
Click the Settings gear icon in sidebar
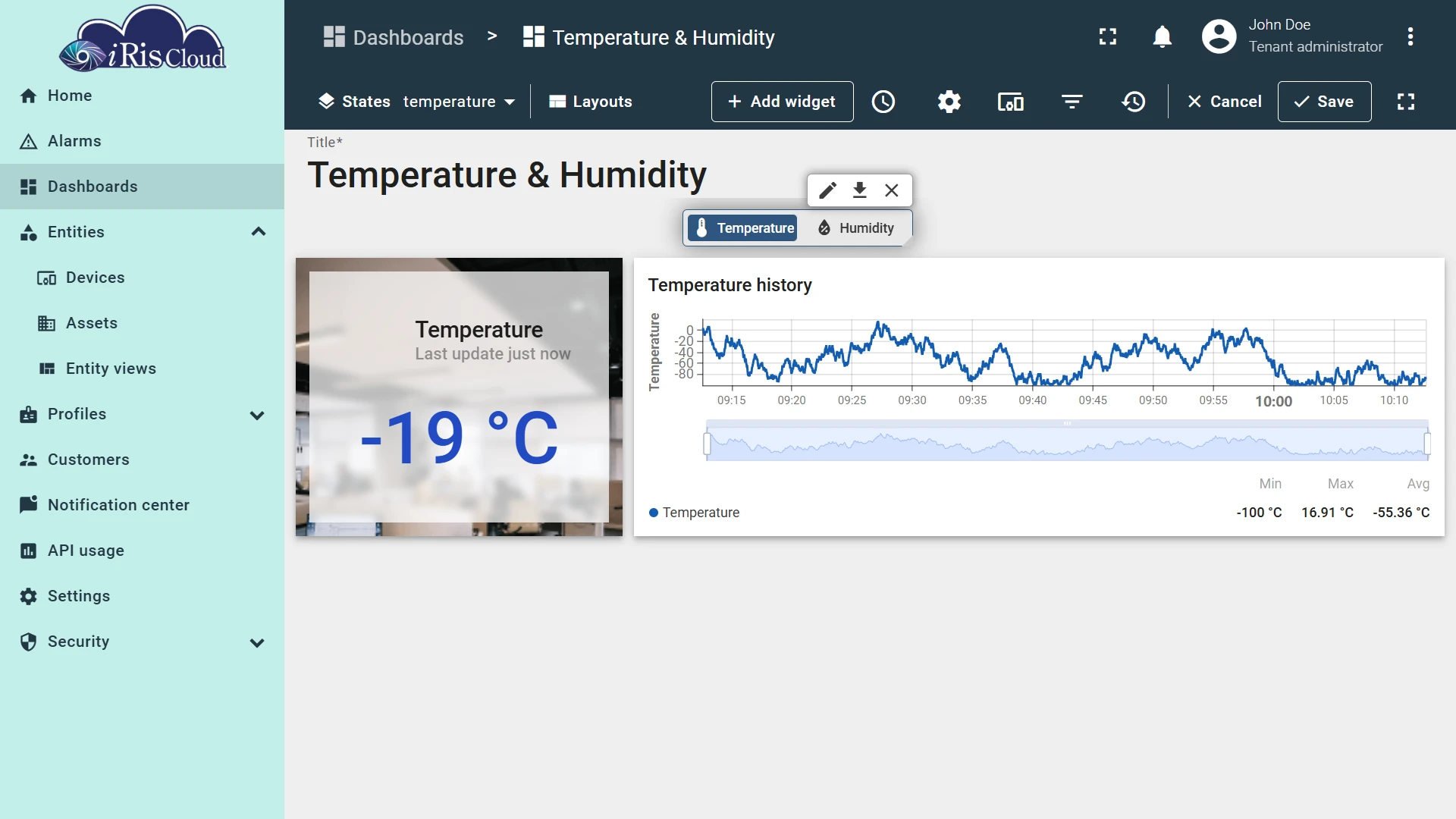pyautogui.click(x=28, y=596)
